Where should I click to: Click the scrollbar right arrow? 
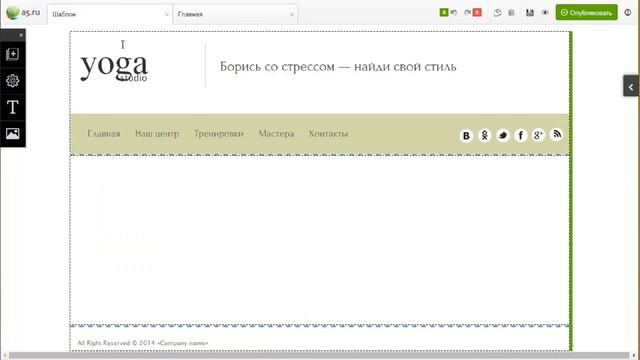point(635,356)
